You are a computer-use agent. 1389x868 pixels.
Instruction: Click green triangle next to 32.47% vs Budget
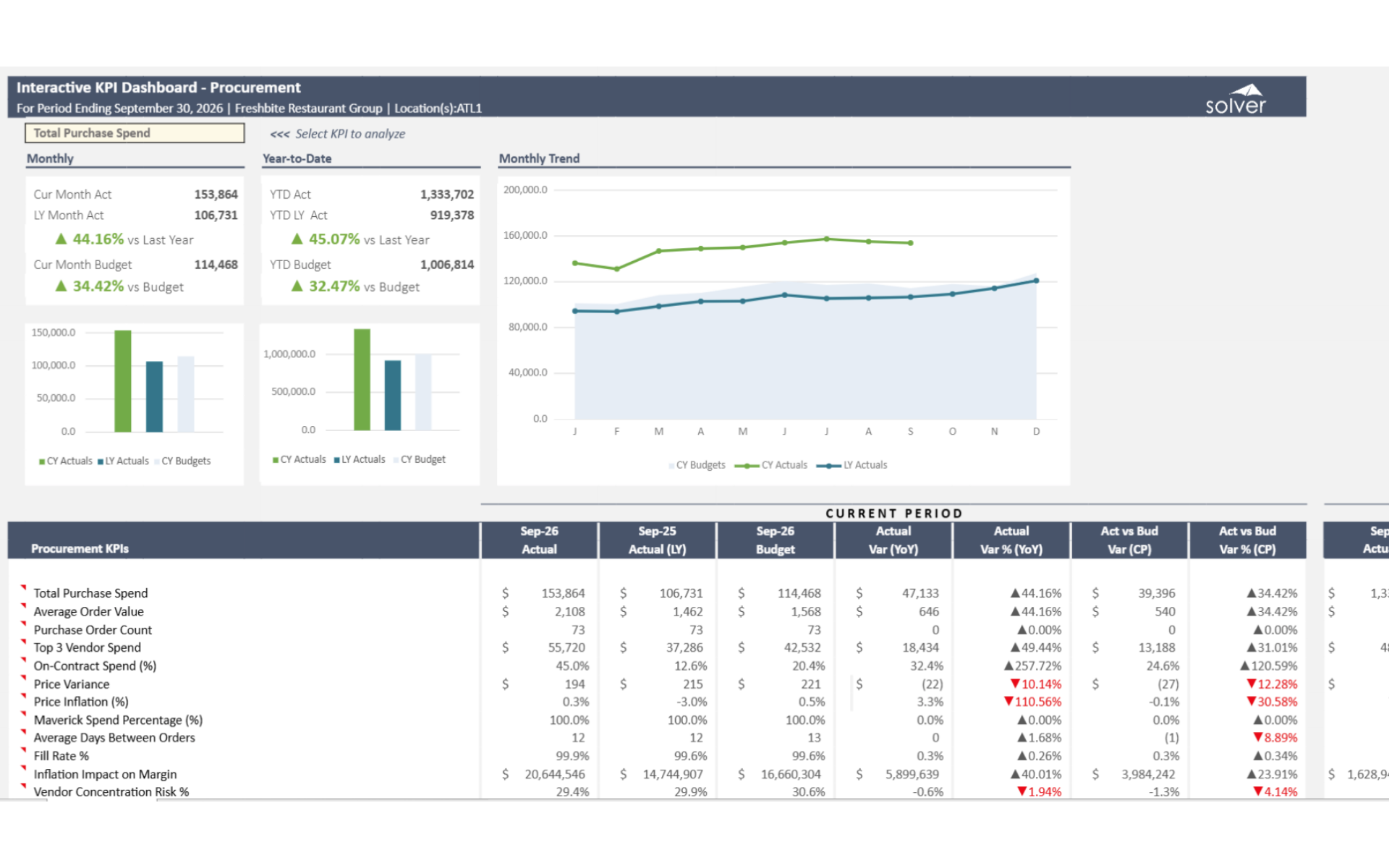[x=297, y=286]
